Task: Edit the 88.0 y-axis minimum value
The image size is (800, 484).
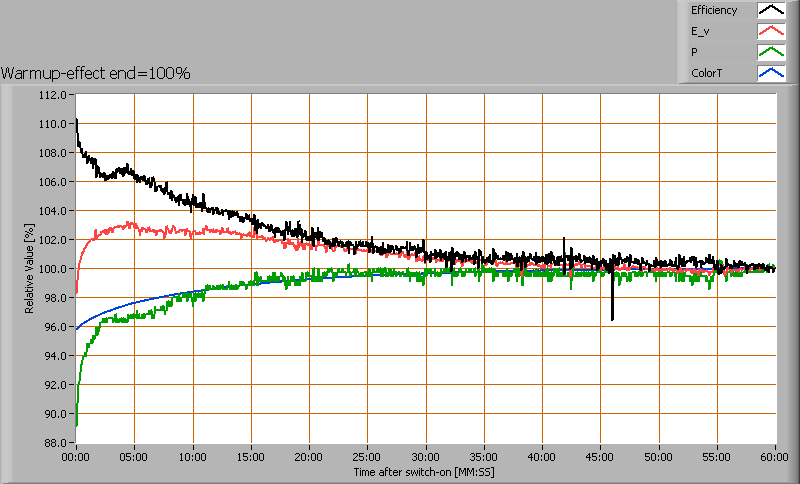Action: (x=55, y=443)
